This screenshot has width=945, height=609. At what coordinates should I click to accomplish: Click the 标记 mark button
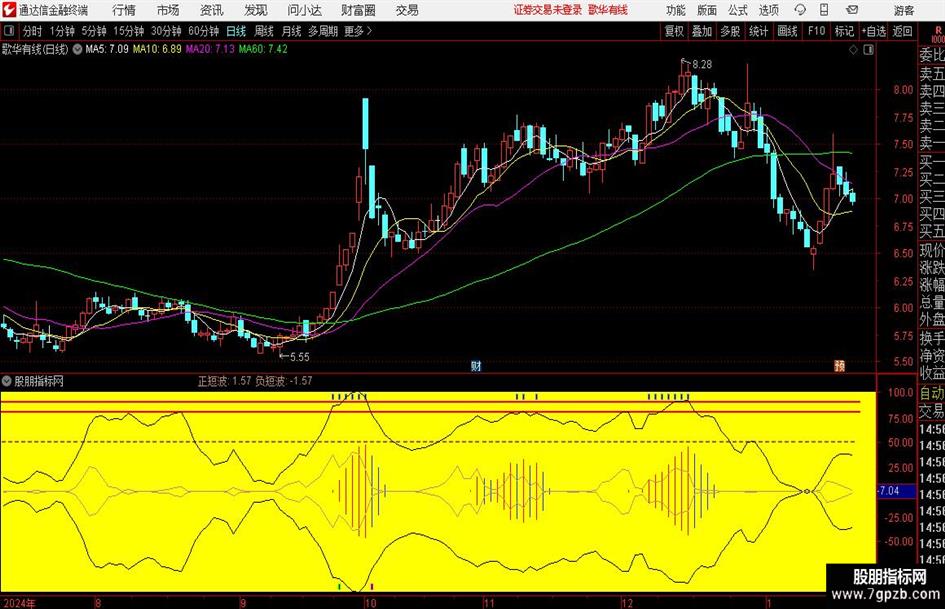844,31
